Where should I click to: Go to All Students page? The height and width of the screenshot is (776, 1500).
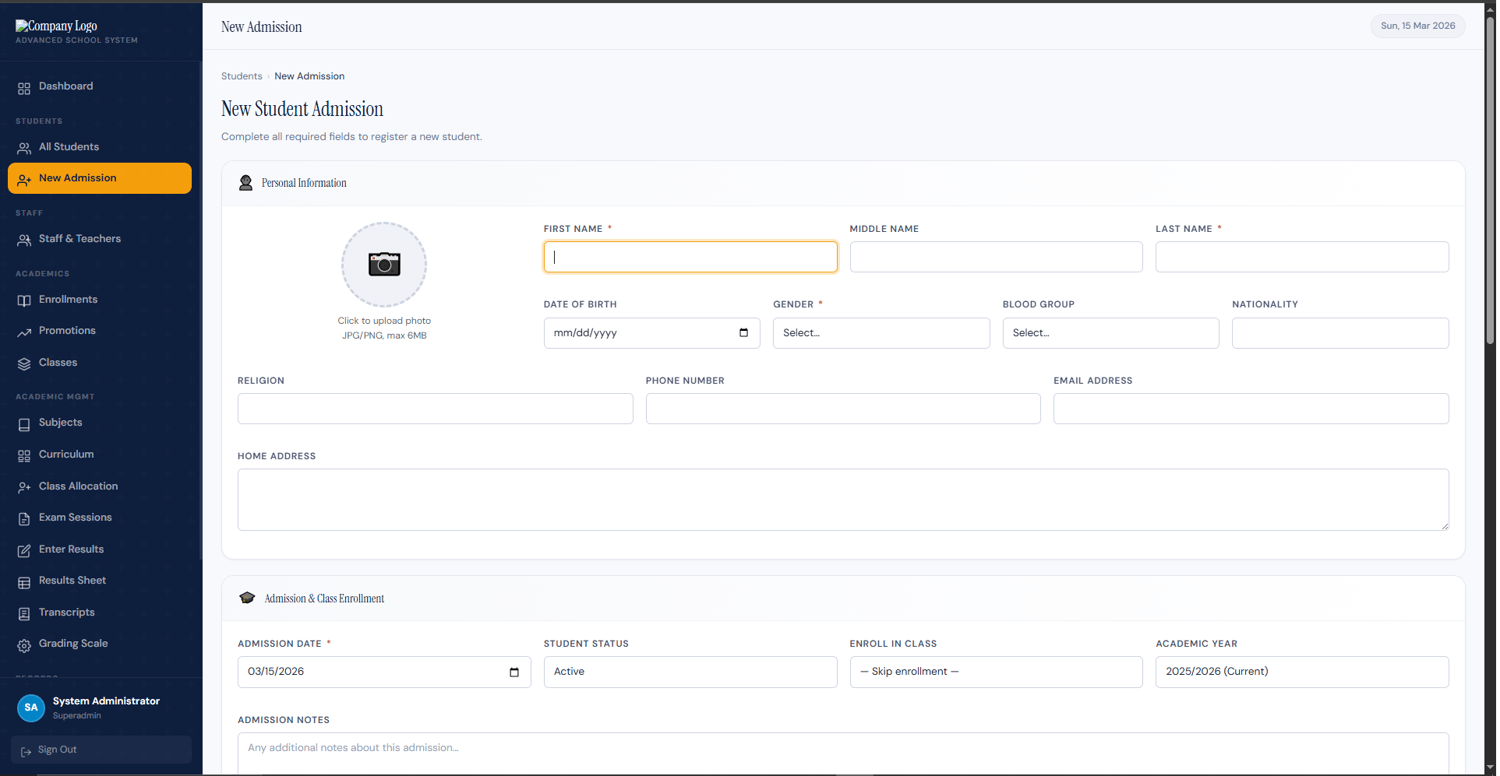click(x=100, y=147)
